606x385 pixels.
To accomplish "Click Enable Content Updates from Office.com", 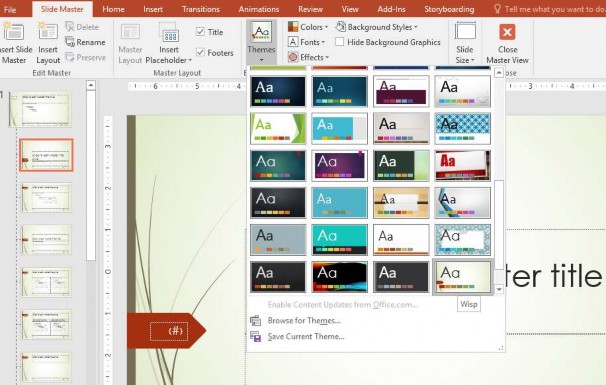I will click(x=343, y=305).
